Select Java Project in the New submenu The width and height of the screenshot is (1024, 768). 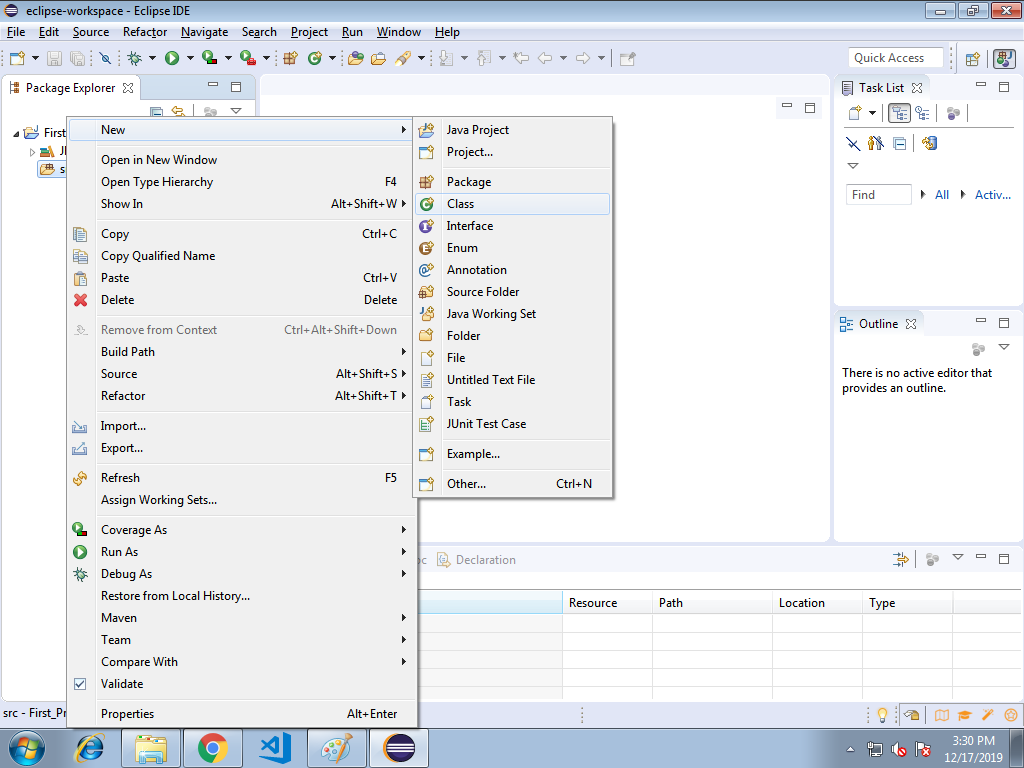tap(513, 130)
